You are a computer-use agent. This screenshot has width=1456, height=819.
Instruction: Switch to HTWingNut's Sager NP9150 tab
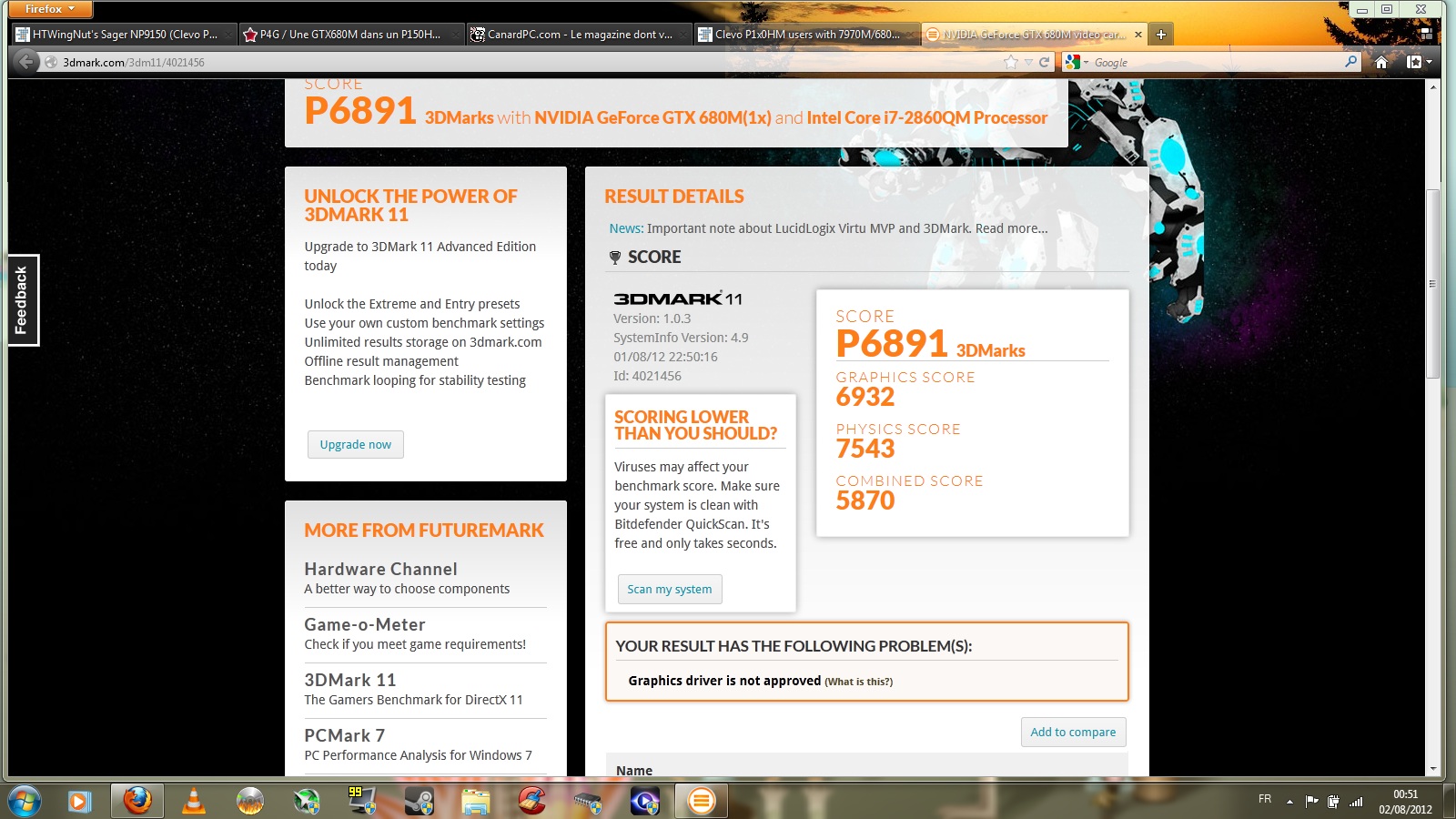[x=125, y=35]
